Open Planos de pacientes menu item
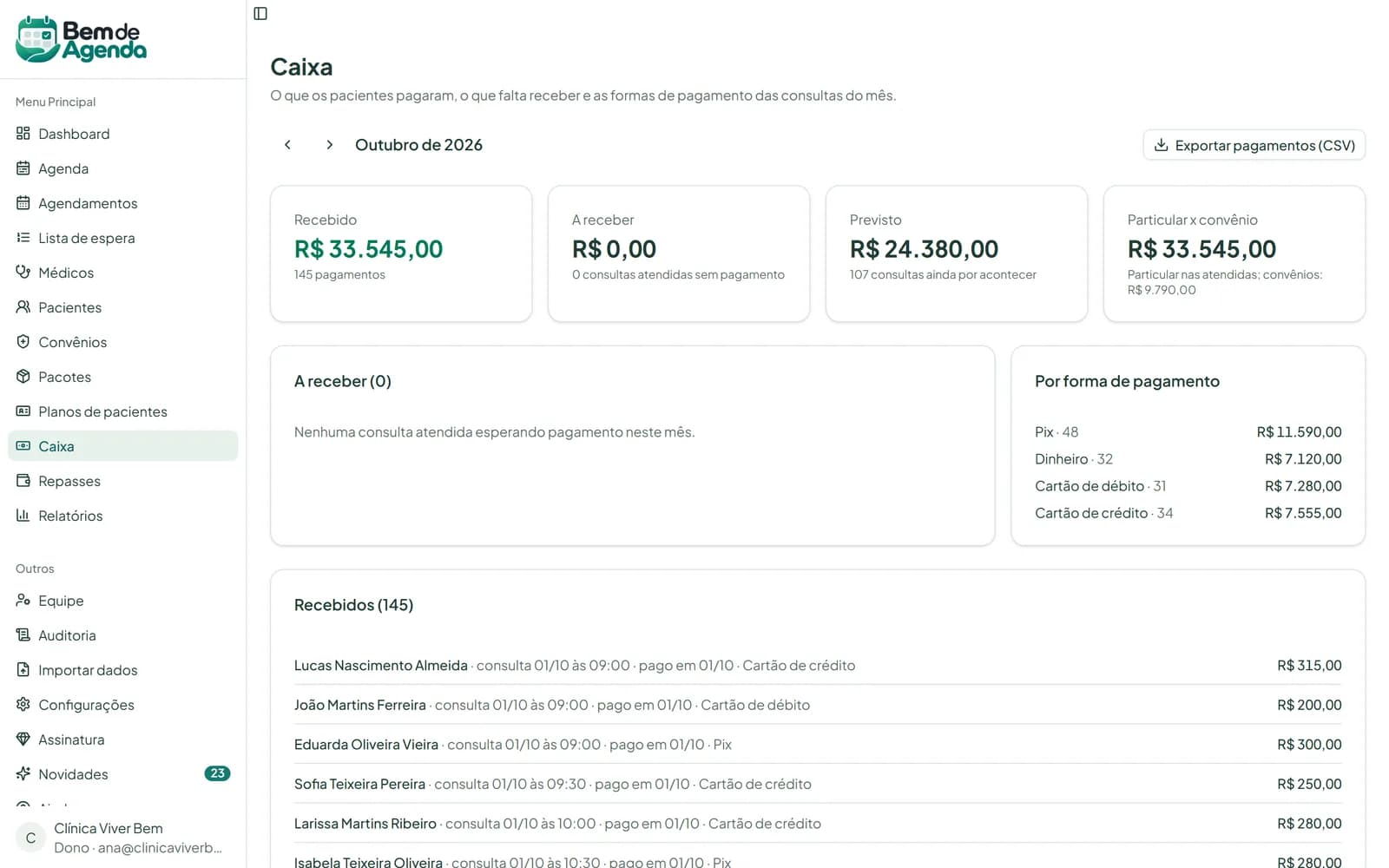The width and height of the screenshot is (1389, 868). 122,411
